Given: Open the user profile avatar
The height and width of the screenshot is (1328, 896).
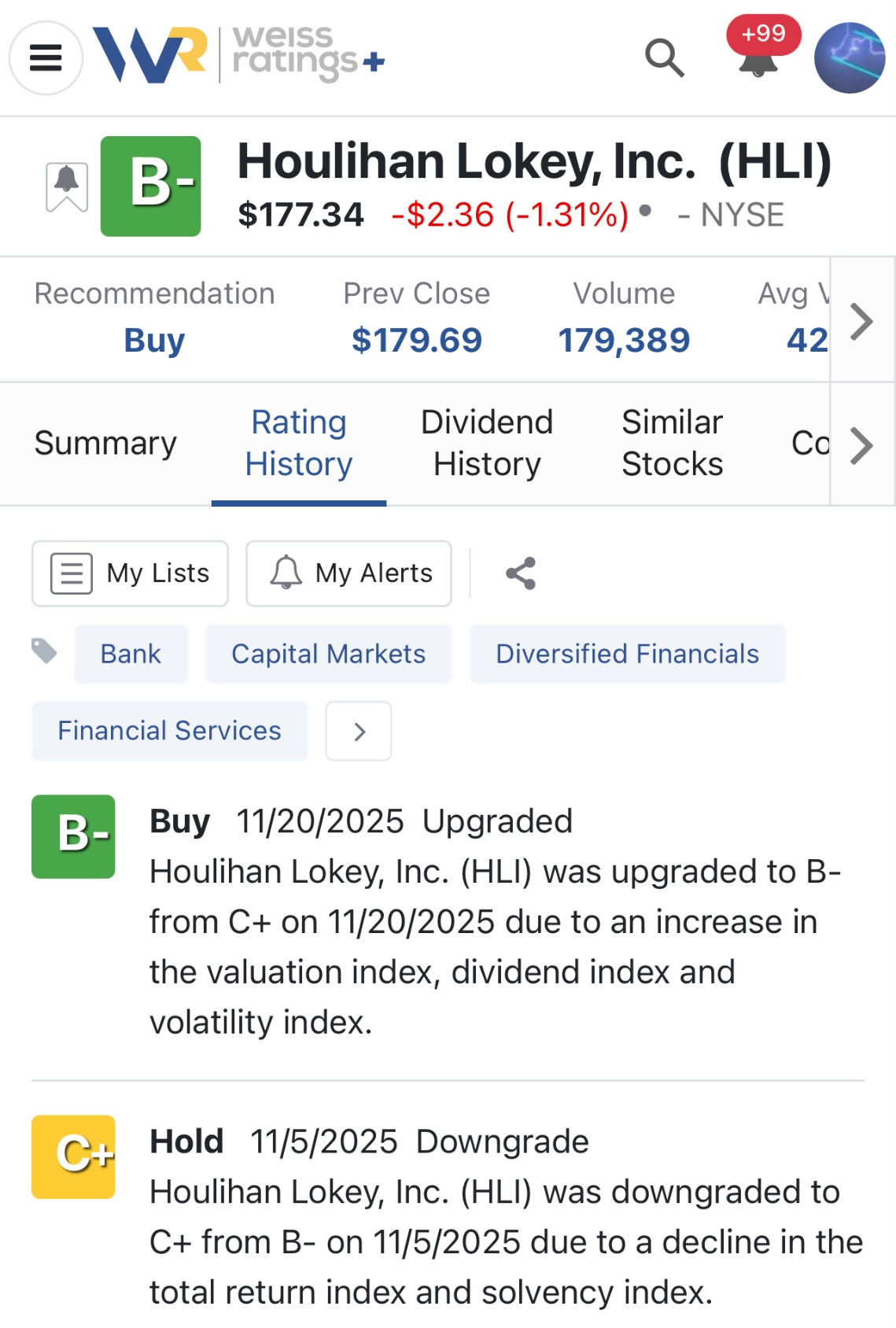Looking at the screenshot, I should (850, 57).
